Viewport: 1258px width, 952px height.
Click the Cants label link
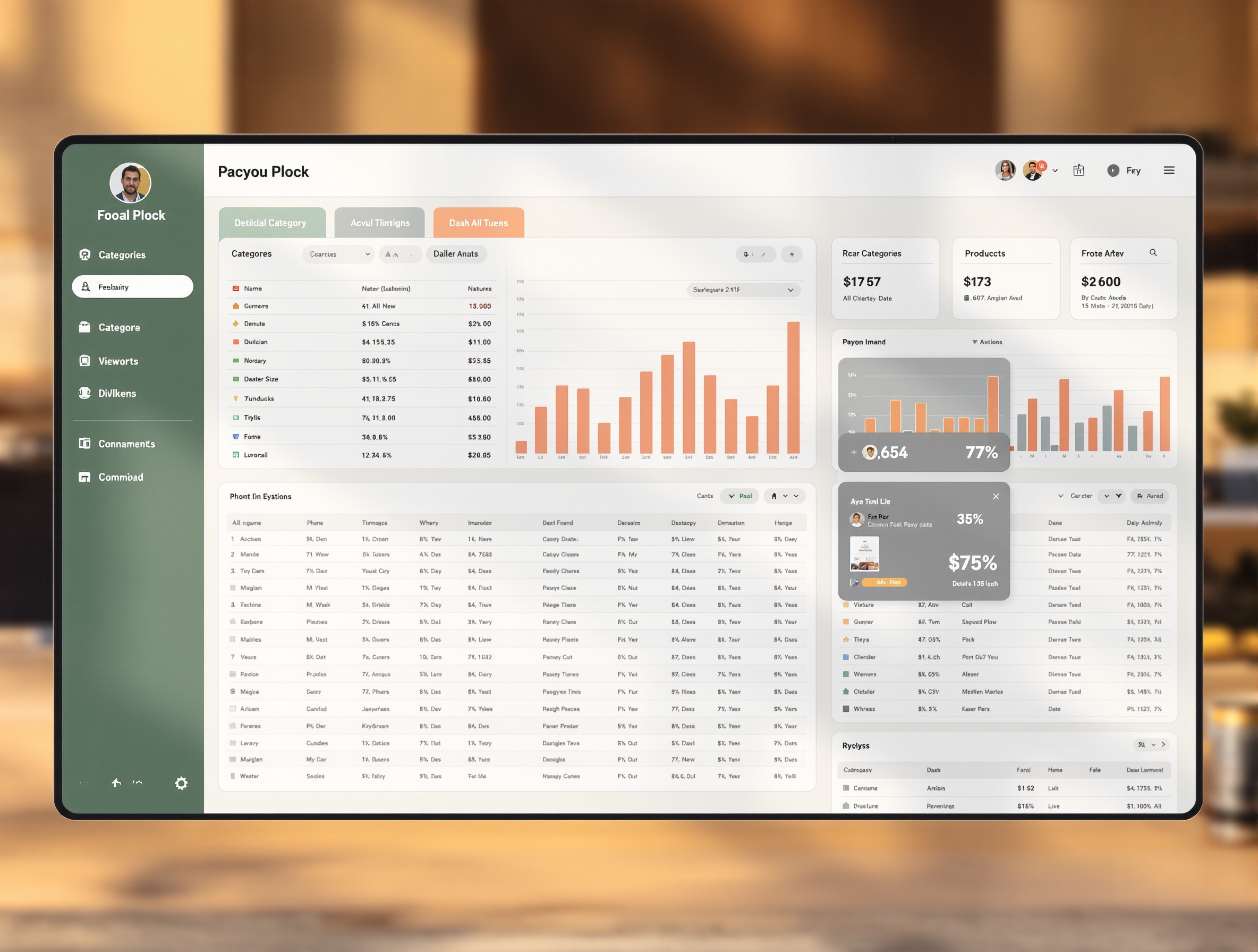click(705, 496)
